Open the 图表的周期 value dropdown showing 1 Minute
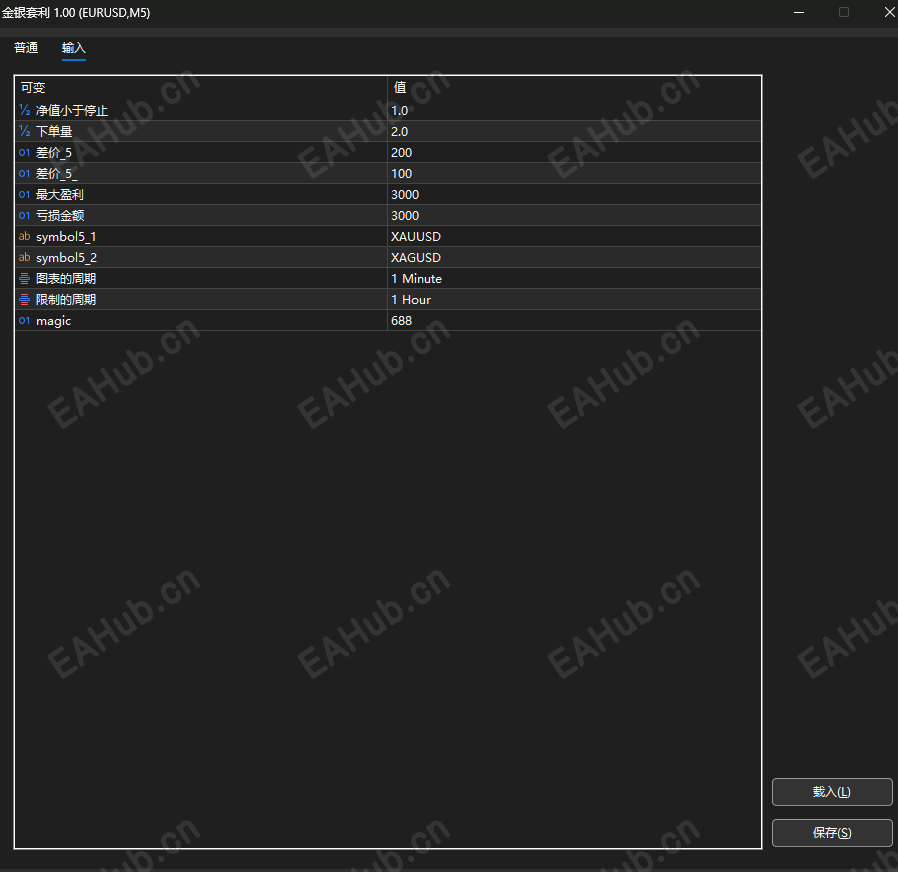 click(x=574, y=279)
